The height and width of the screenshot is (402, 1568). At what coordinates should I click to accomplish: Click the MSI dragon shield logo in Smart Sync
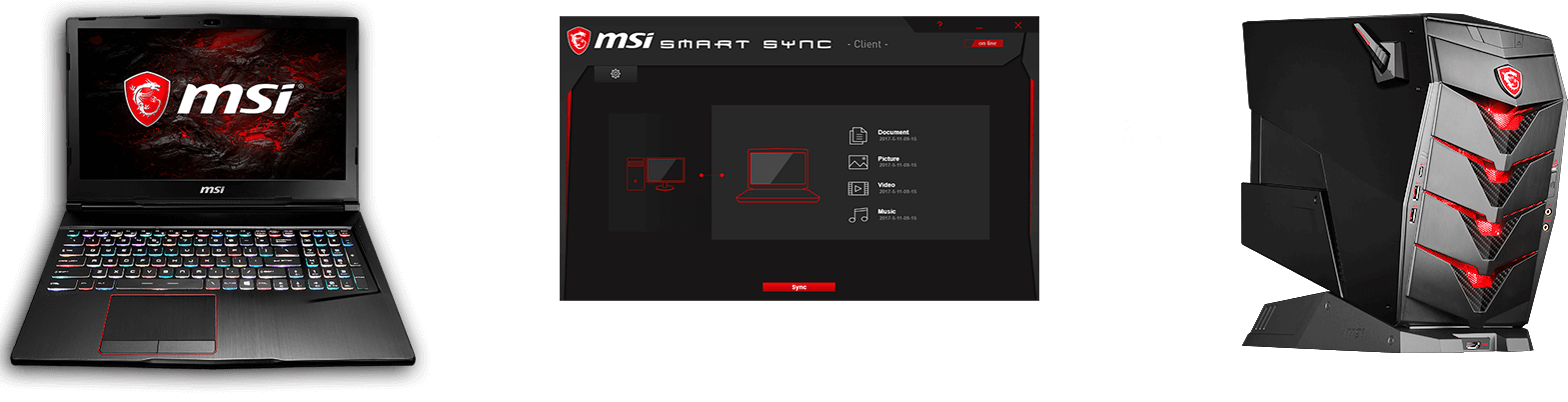[579, 41]
